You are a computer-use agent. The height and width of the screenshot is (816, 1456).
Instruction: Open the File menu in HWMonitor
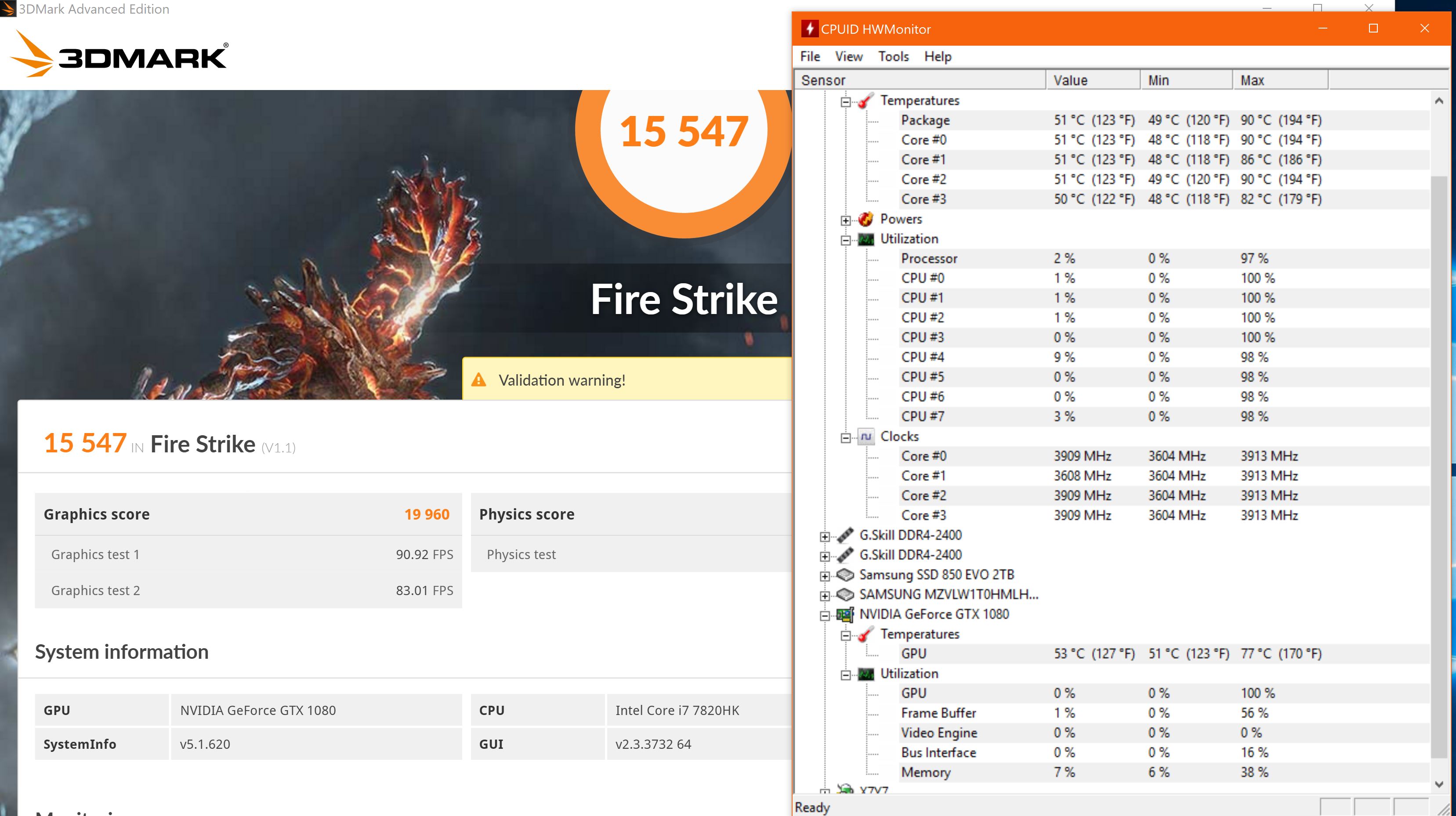pyautogui.click(x=810, y=57)
